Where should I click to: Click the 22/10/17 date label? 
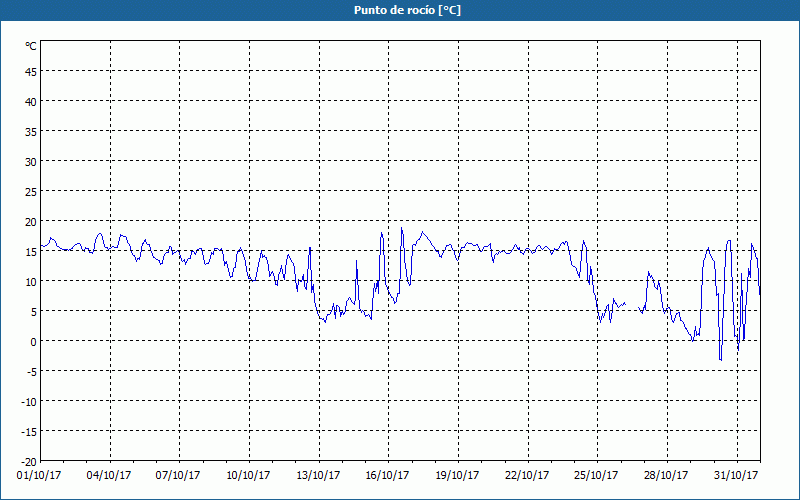[527, 475]
